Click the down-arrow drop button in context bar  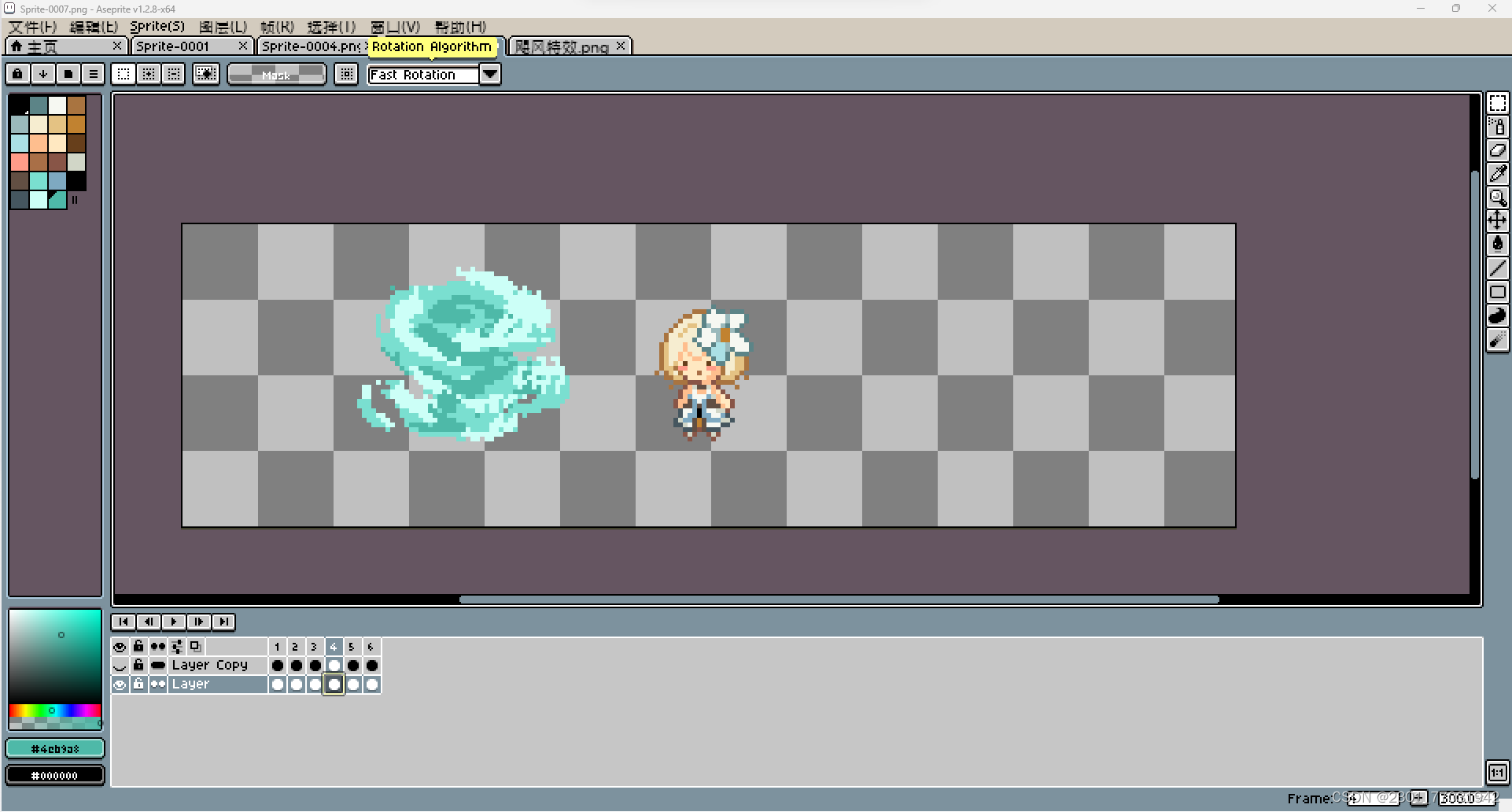click(43, 74)
